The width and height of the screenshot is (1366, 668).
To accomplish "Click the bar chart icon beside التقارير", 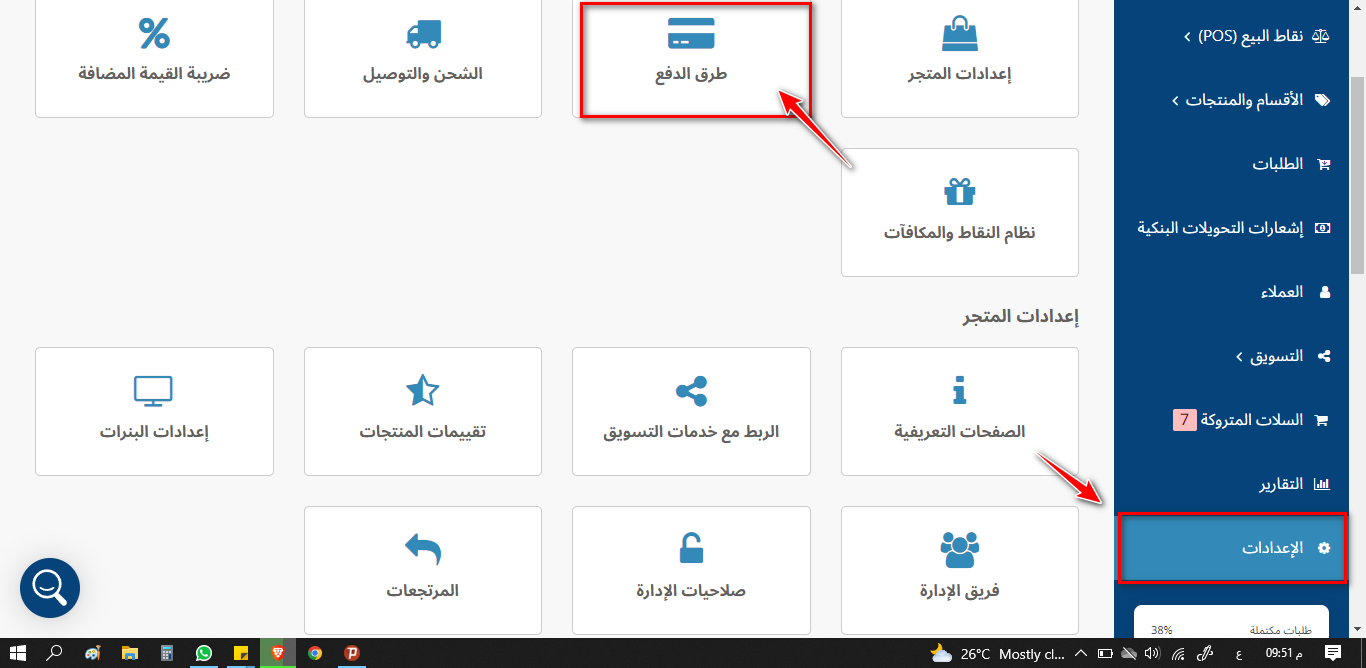I will (1322, 484).
